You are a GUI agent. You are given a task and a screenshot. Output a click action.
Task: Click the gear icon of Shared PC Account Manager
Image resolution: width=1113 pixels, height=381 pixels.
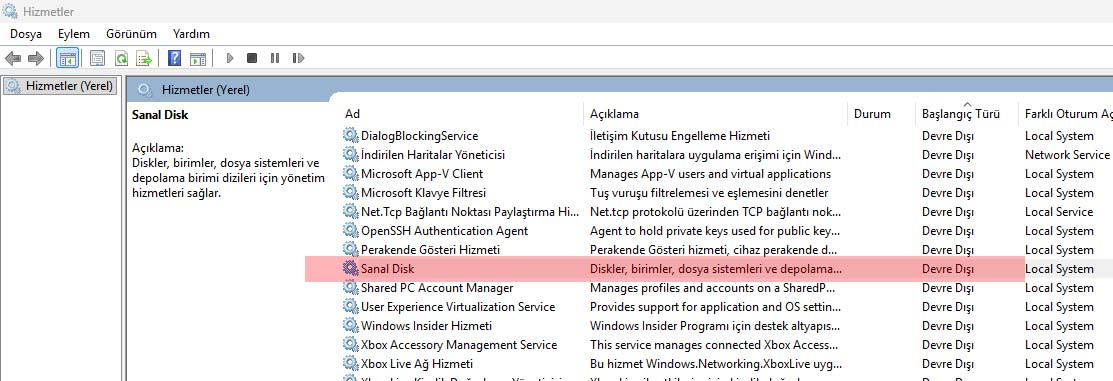(x=351, y=288)
